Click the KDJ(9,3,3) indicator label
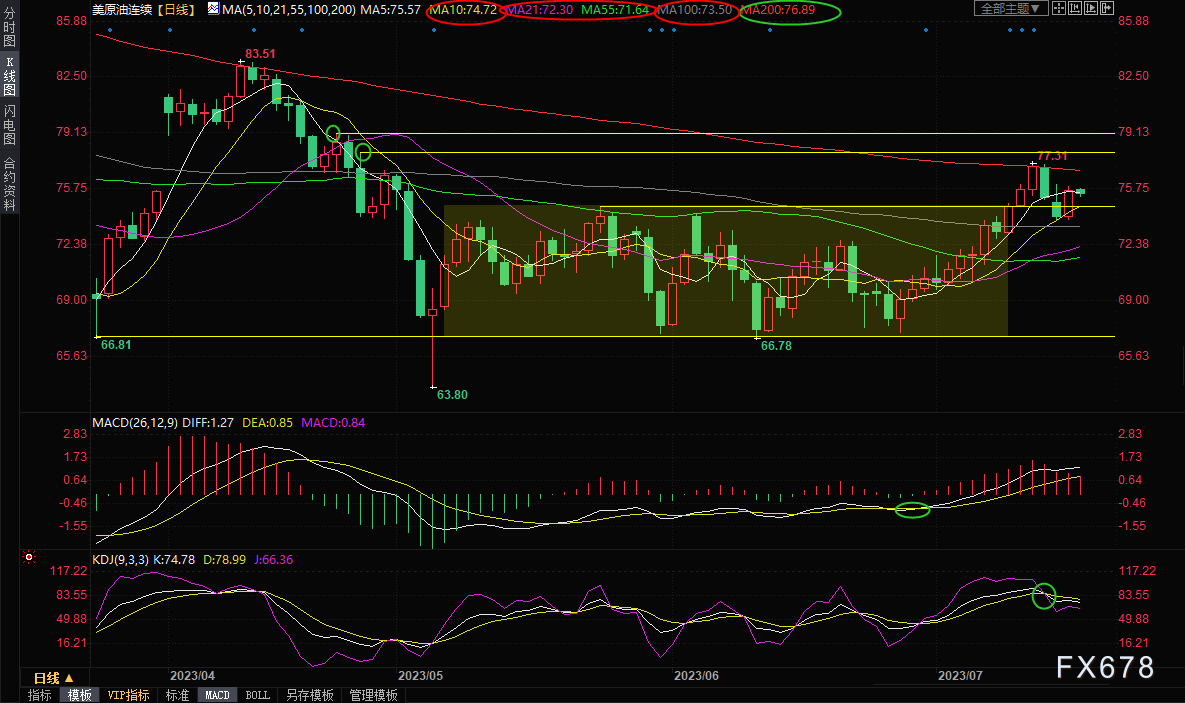The height and width of the screenshot is (703, 1185). tap(121, 559)
